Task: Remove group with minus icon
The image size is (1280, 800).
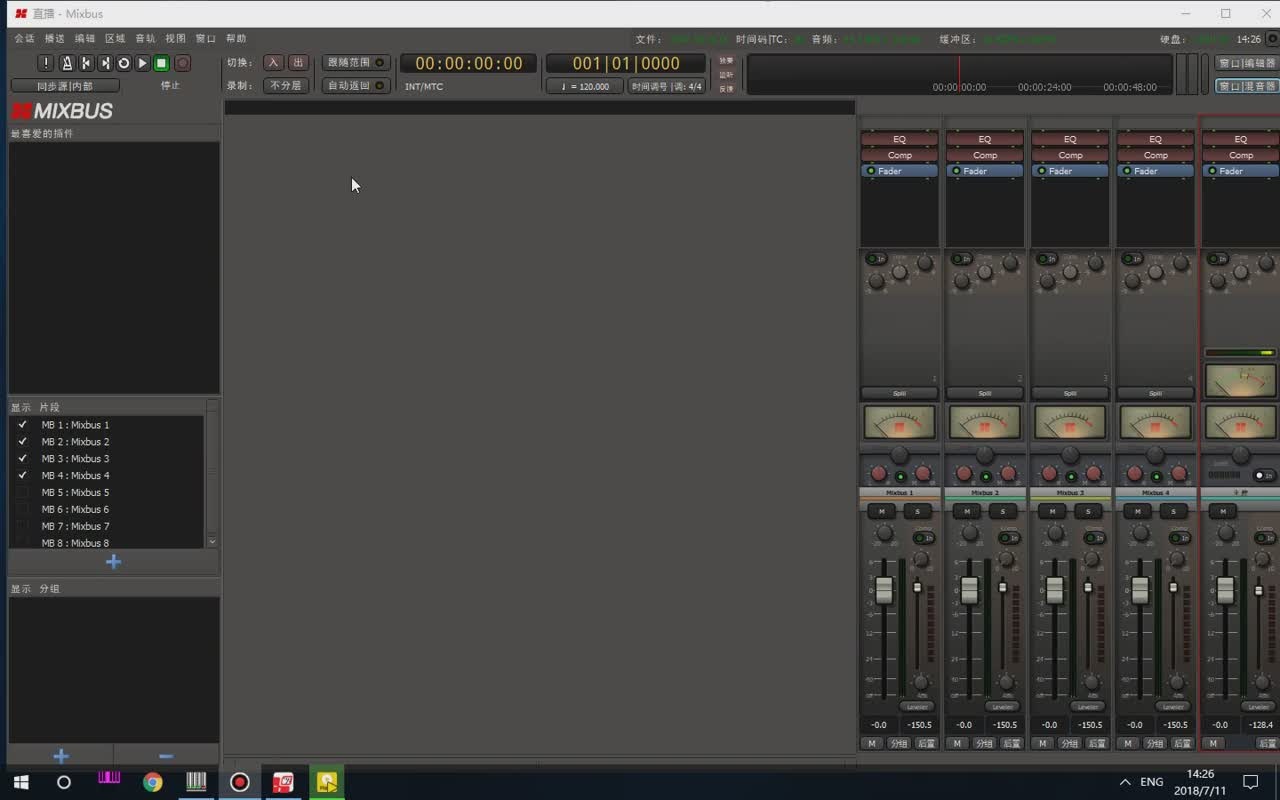Action: click(x=166, y=756)
